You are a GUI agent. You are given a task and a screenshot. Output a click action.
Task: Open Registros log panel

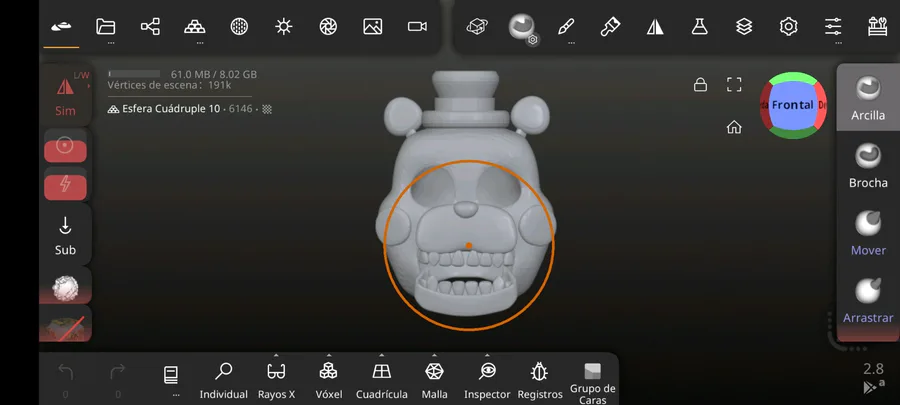tap(540, 380)
